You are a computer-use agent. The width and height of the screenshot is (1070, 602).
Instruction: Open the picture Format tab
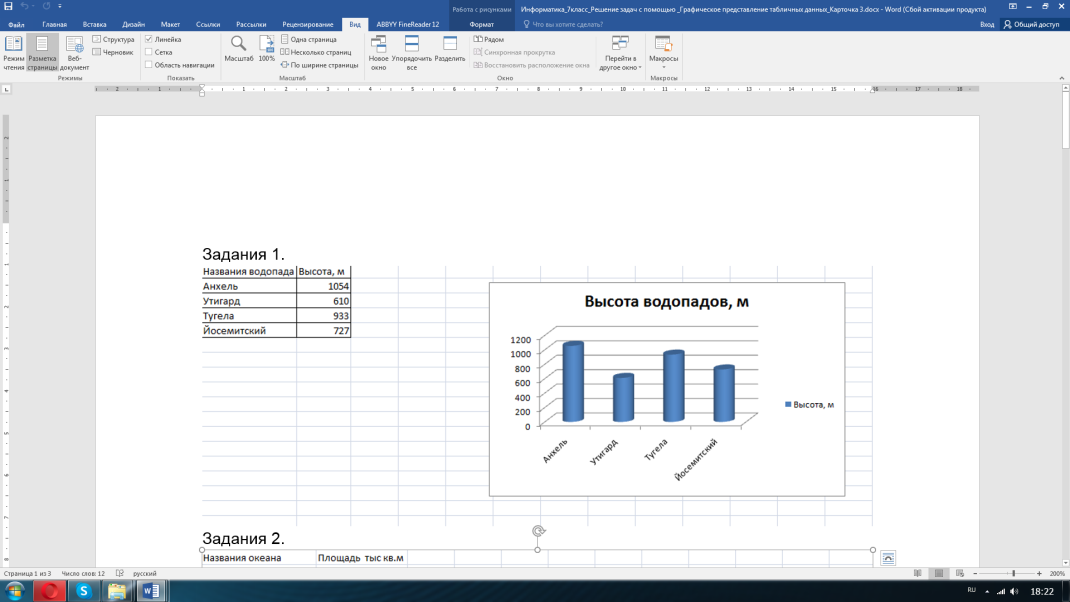[482, 25]
